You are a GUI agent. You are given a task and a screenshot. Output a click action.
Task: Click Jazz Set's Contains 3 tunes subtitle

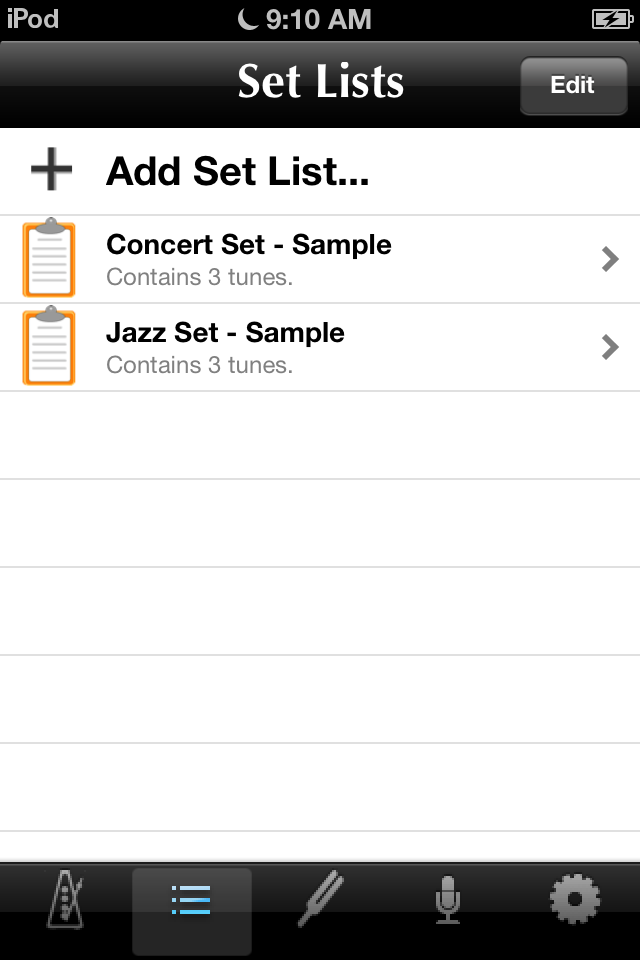coord(200,366)
